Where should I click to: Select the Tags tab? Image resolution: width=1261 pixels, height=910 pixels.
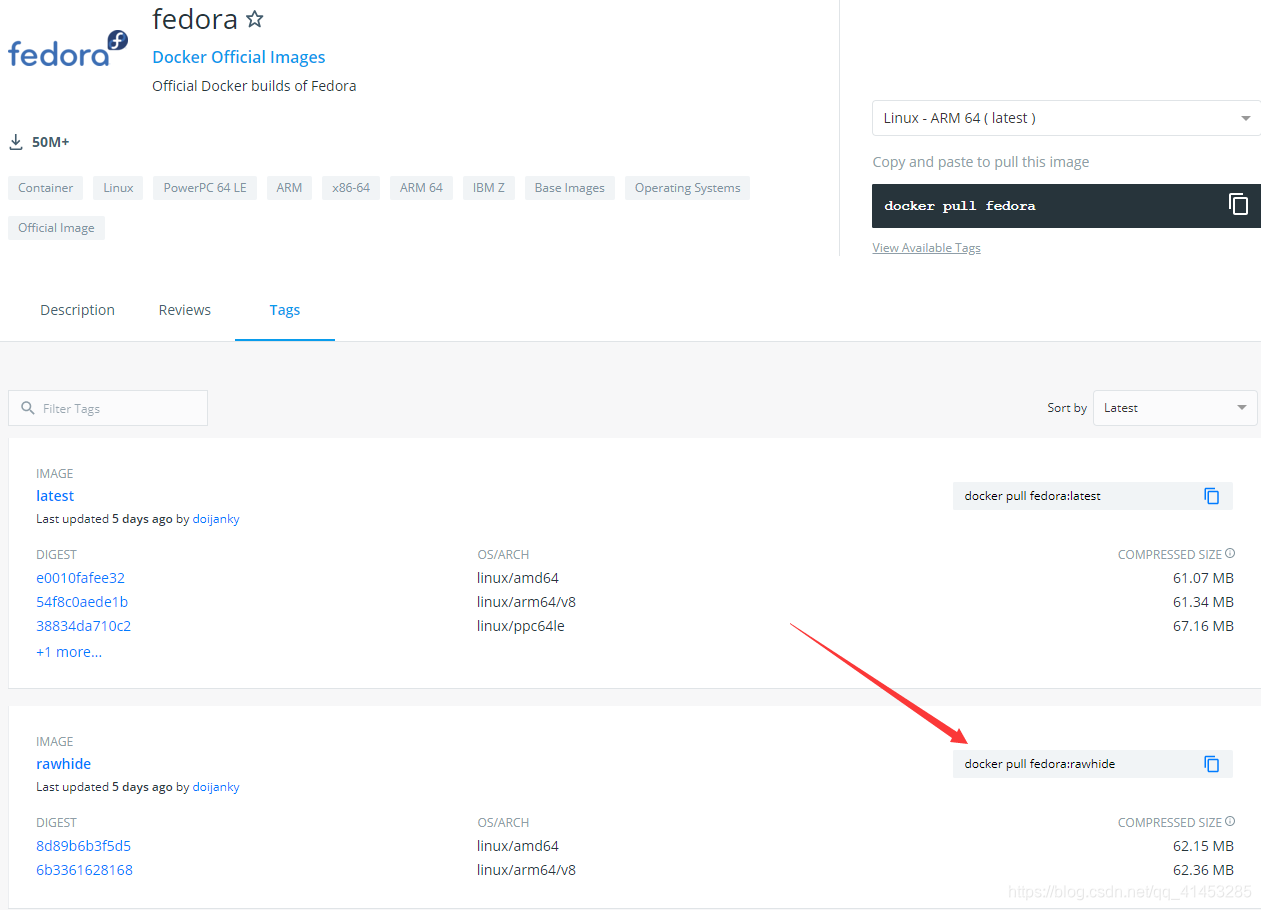tap(285, 310)
